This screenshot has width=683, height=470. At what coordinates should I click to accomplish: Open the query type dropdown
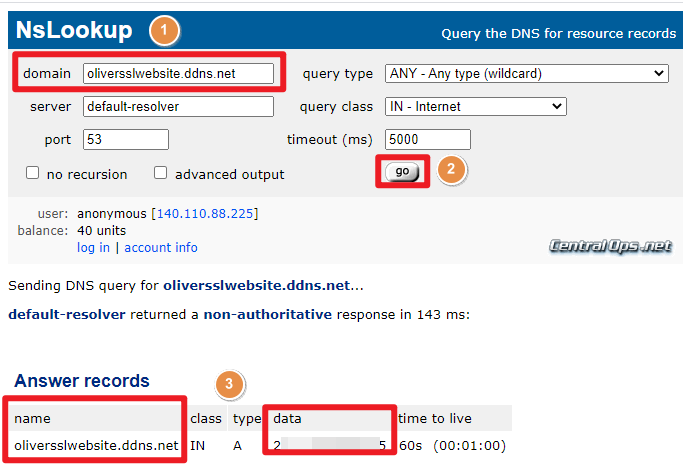527,73
